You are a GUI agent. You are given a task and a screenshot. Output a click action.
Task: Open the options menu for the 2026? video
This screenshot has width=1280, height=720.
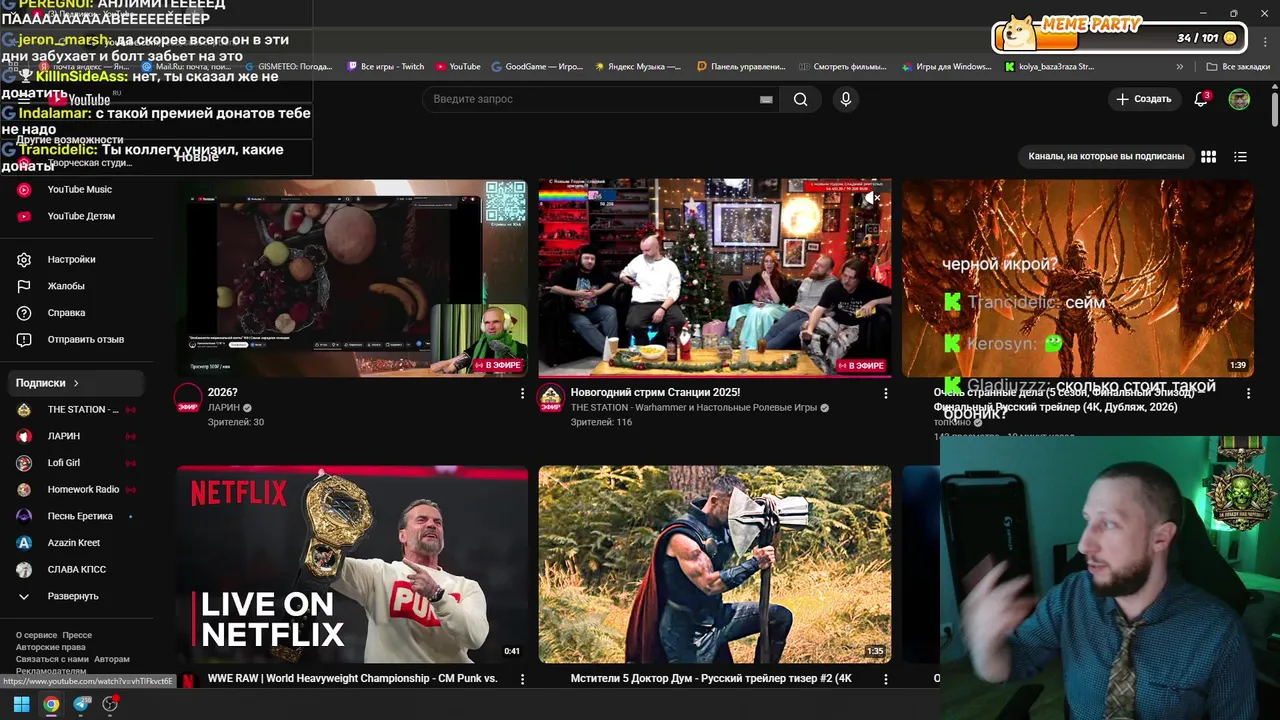pos(522,394)
